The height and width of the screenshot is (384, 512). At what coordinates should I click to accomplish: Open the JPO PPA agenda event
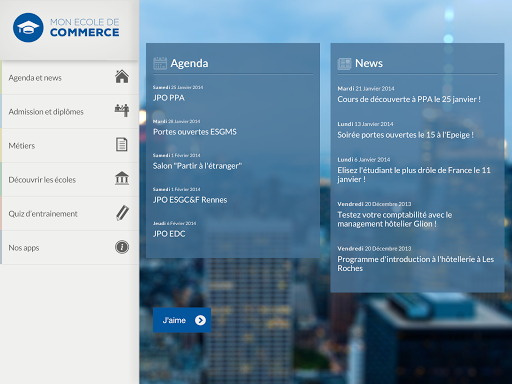click(169, 98)
